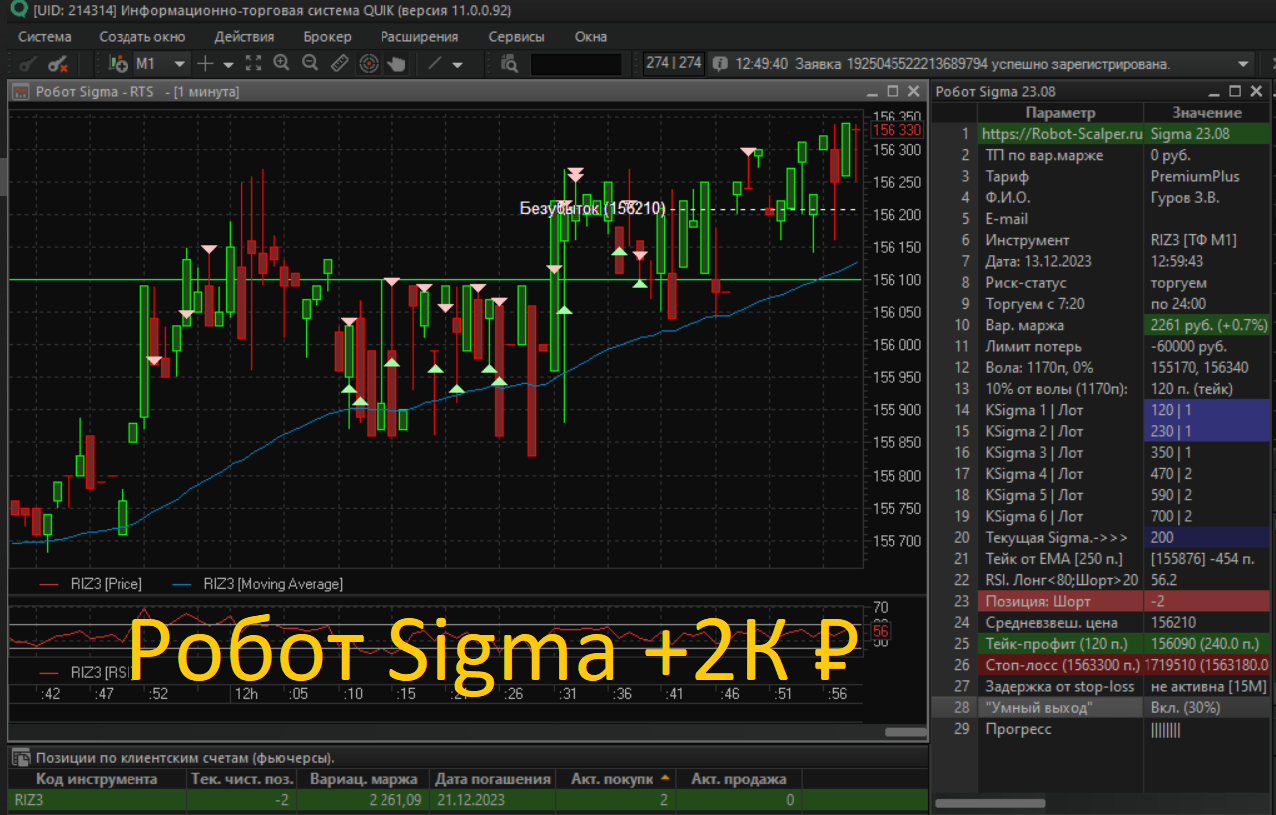Click the Дата погашения column header
This screenshot has width=1276, height=815.
point(493,779)
